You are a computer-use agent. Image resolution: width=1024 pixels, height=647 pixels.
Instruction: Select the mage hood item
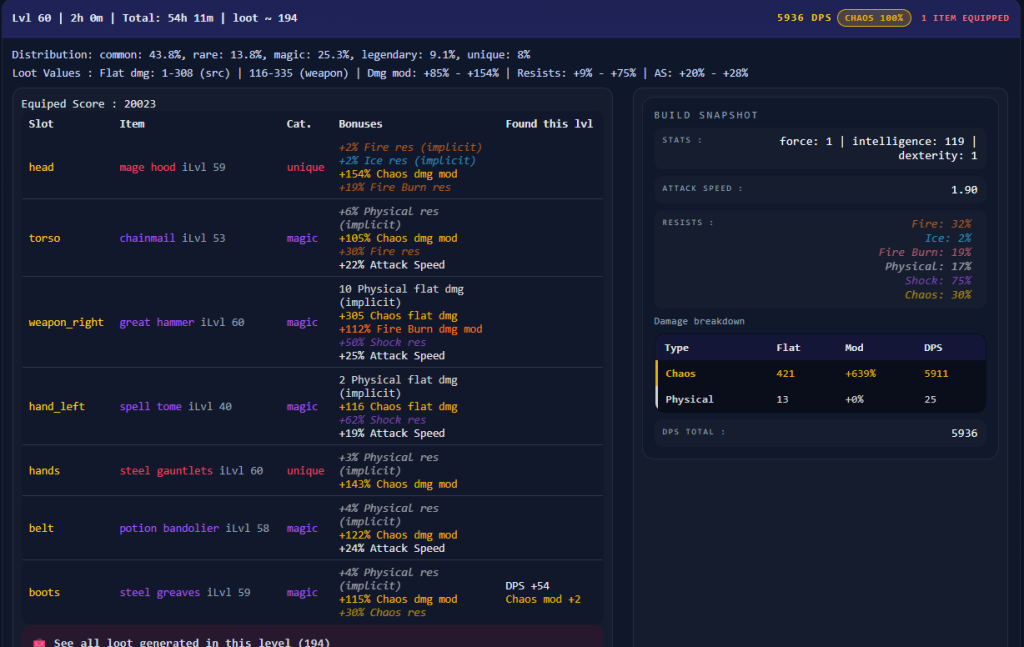pyautogui.click(x=147, y=167)
